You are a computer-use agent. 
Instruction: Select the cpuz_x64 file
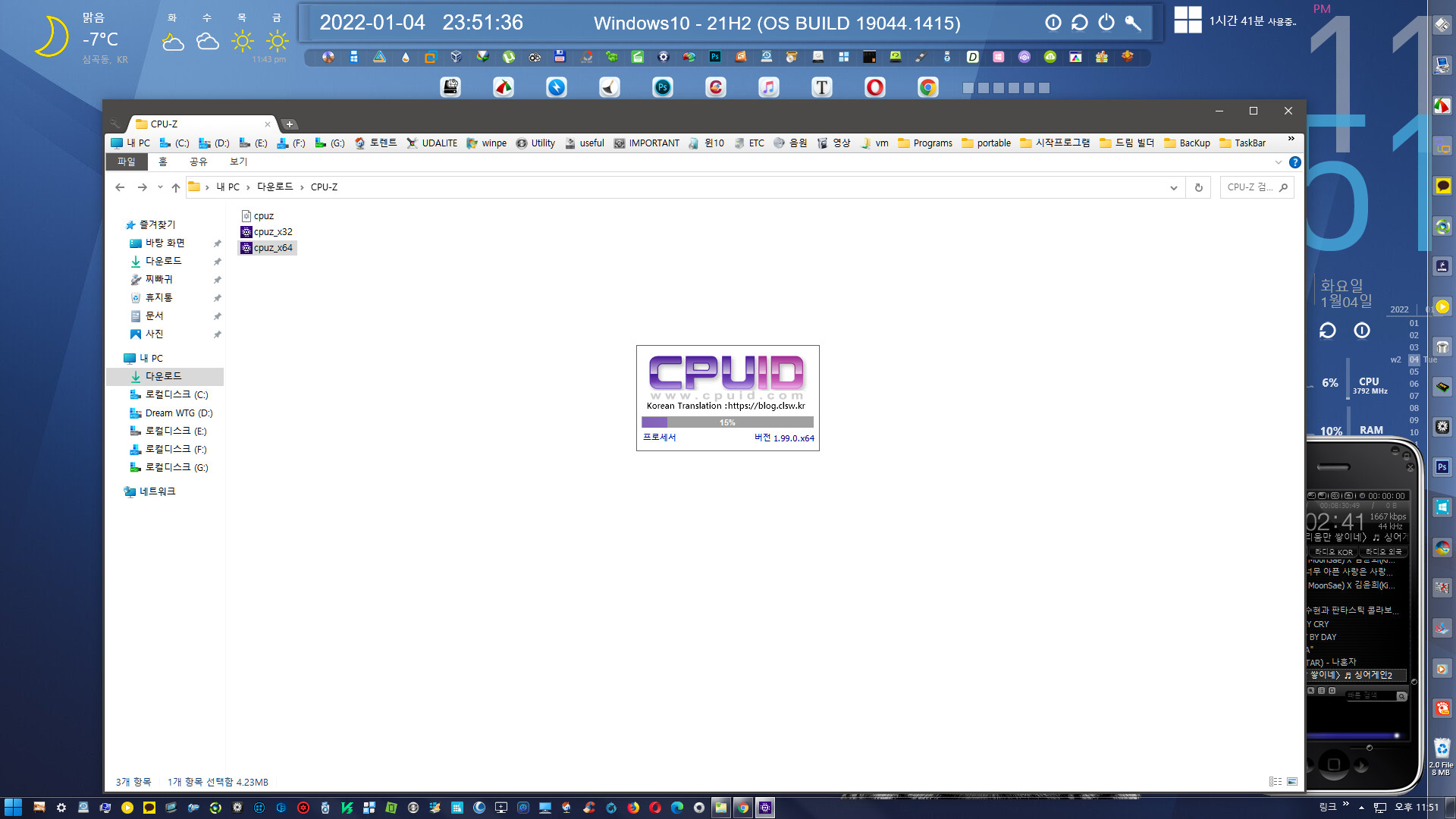coord(267,248)
